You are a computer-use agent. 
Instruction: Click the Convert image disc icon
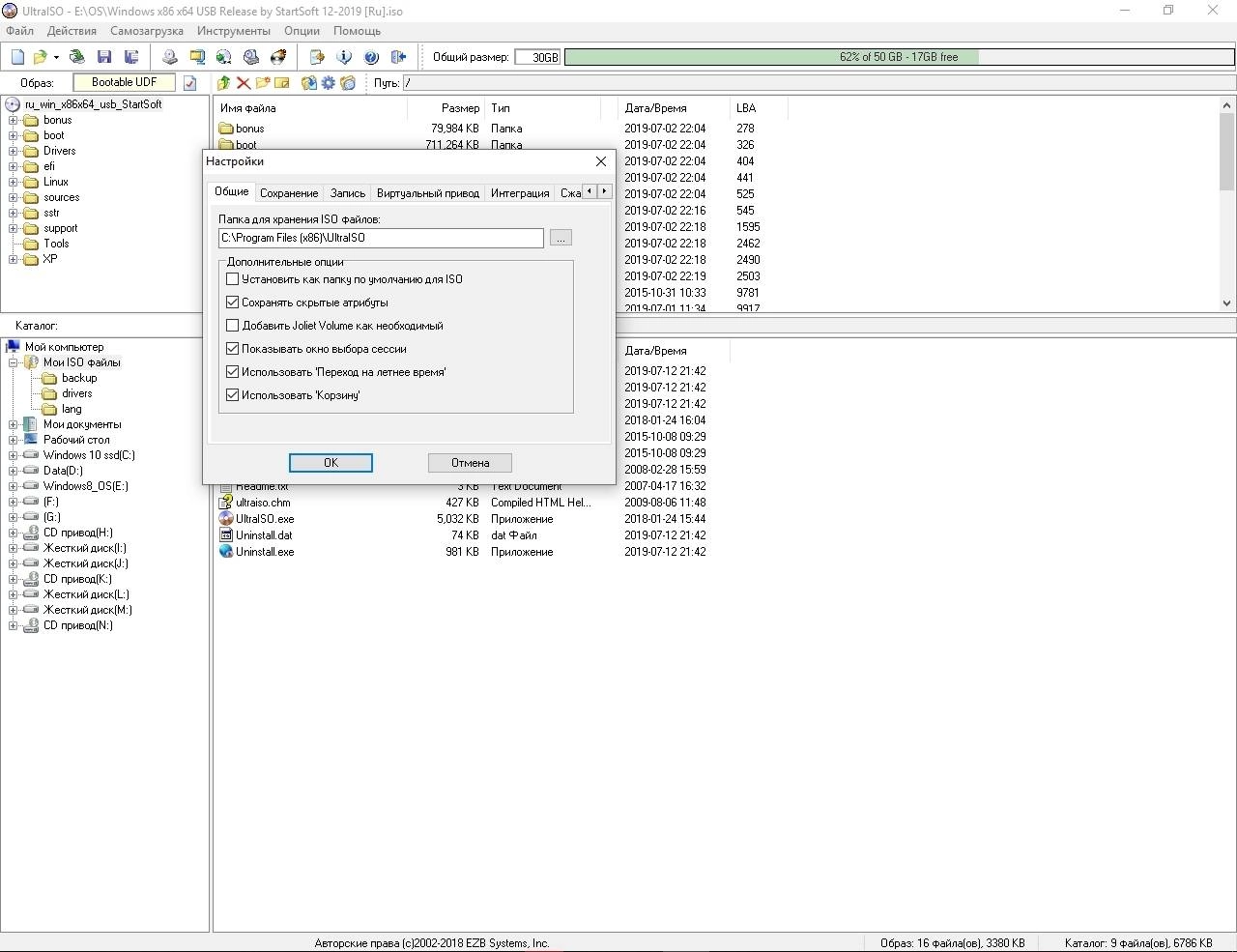[224, 57]
